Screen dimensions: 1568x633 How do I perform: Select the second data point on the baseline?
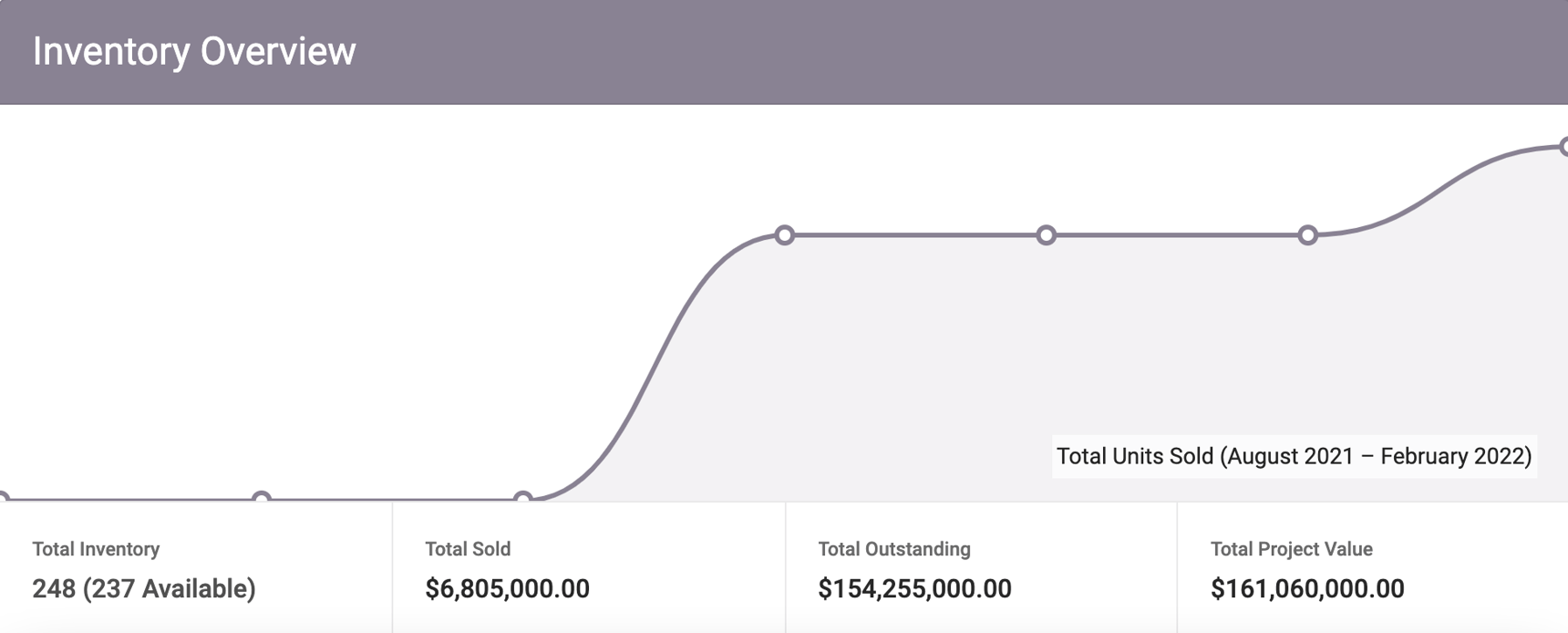coord(262,498)
